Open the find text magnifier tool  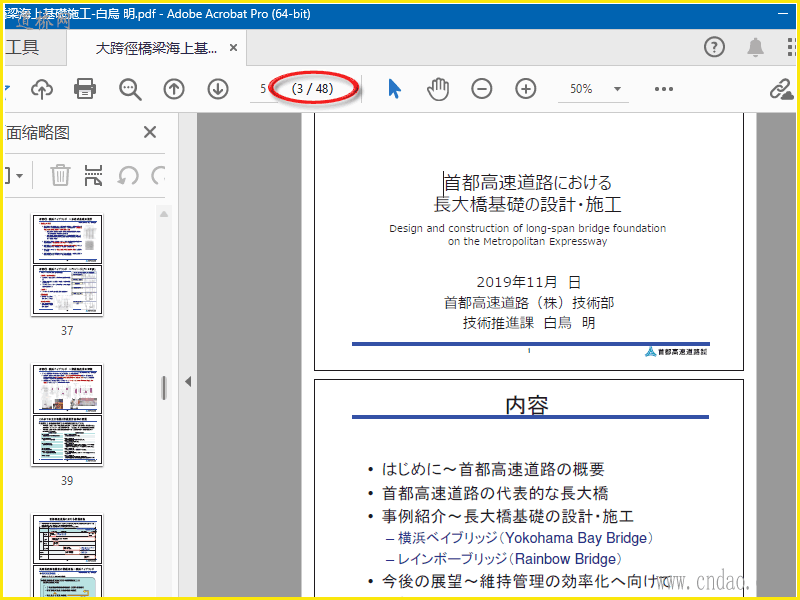(130, 89)
